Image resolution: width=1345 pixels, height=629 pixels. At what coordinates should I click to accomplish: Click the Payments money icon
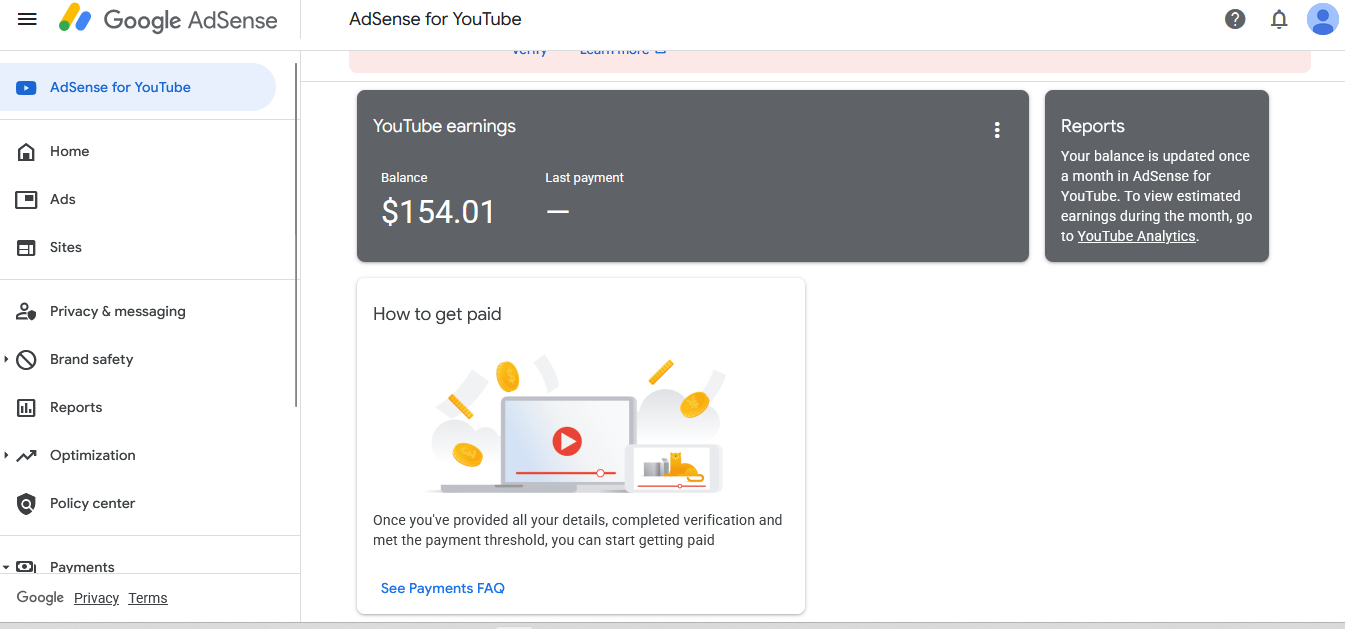(26, 567)
